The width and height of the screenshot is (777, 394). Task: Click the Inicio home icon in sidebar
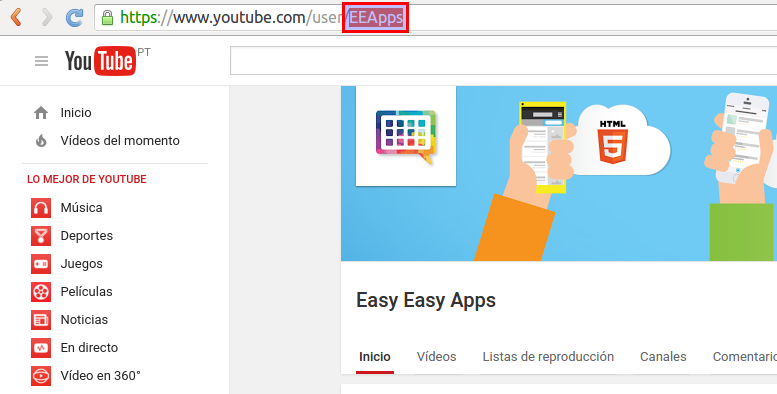[41, 113]
